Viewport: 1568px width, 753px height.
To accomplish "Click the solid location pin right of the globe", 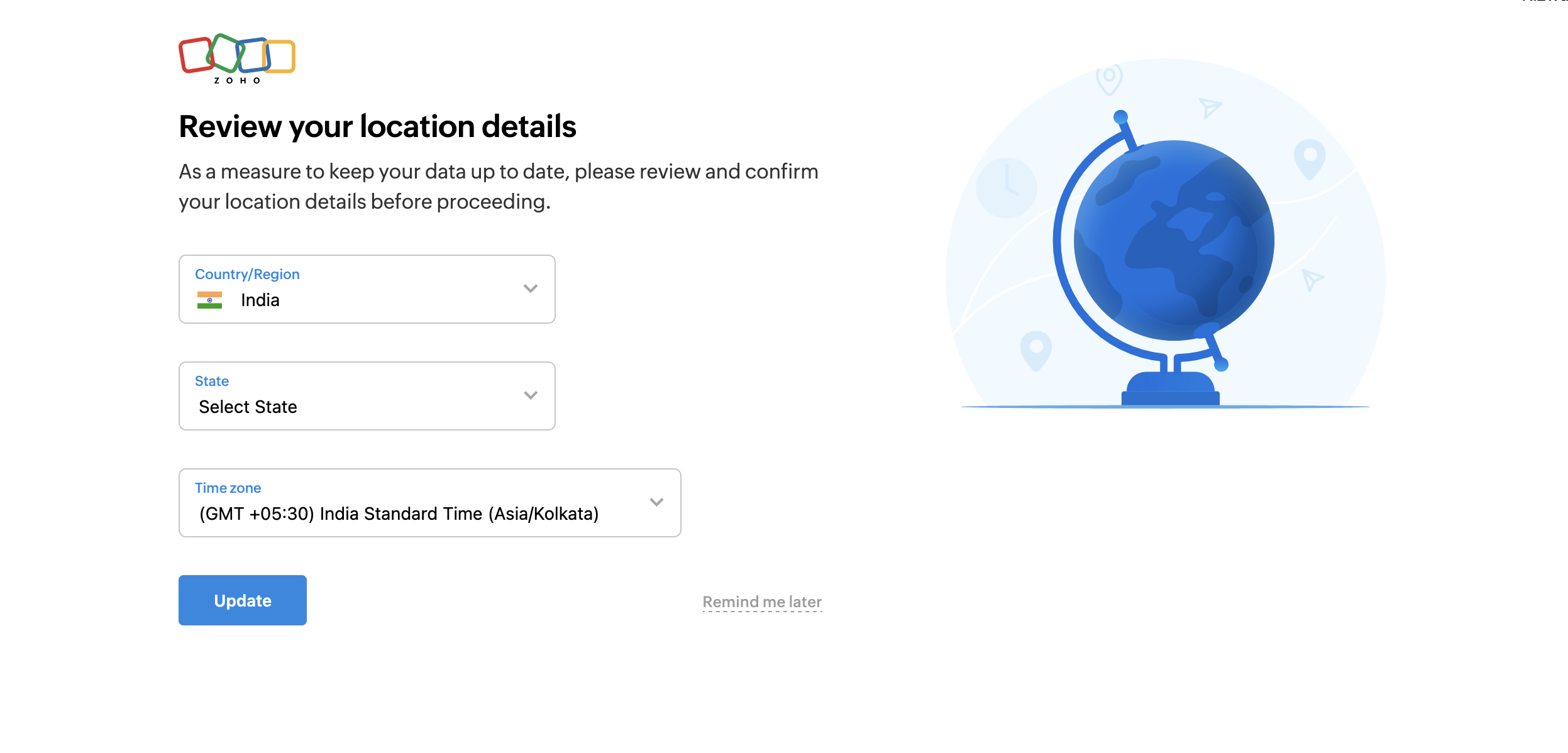I will click(1310, 158).
